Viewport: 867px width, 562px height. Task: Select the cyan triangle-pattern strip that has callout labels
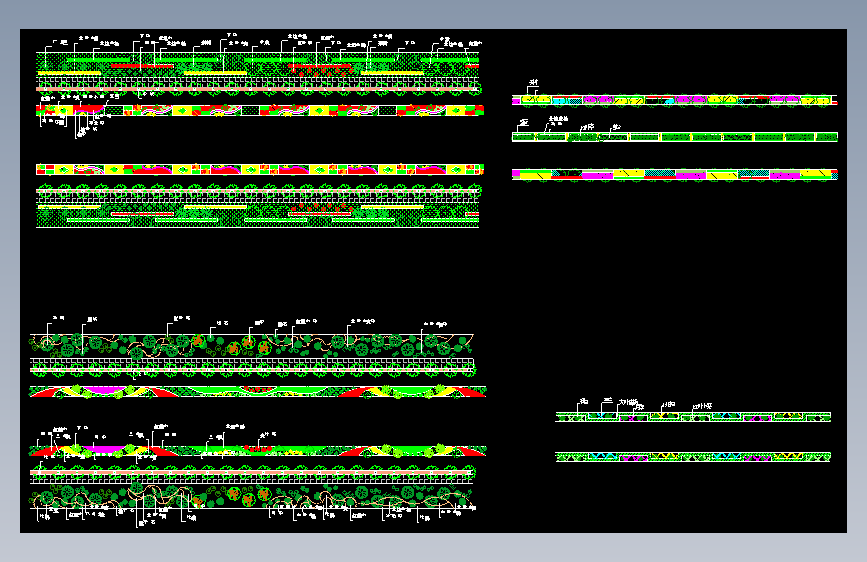tap(693, 417)
